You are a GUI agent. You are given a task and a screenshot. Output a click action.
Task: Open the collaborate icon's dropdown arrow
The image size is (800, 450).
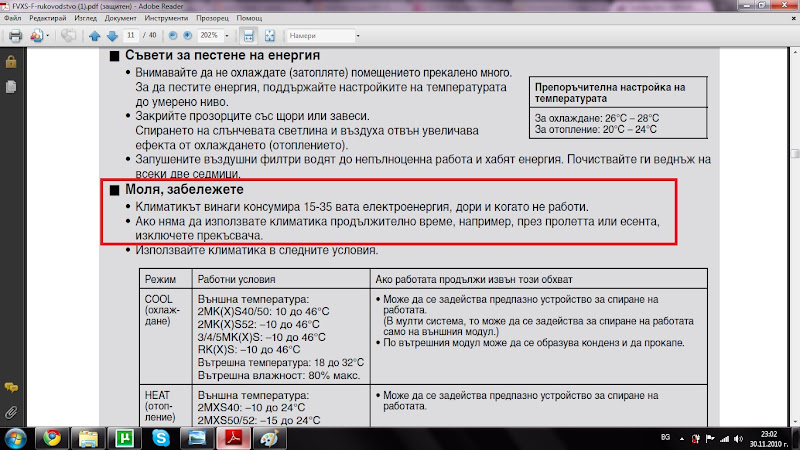[x=47, y=36]
